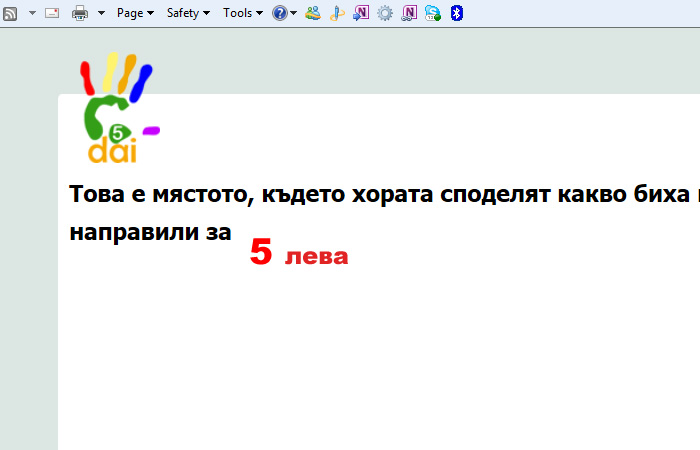The height and width of the screenshot is (450, 700).
Task: Click the Send to OneNote icon
Action: click(x=361, y=13)
